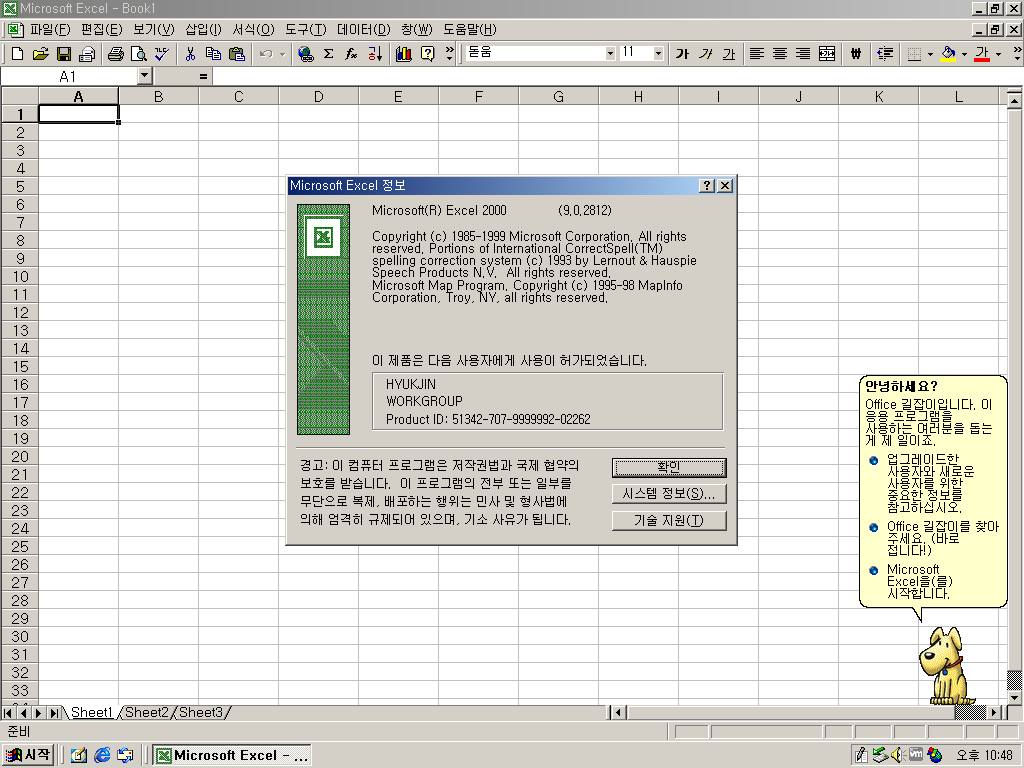Toggle italic formatting (가 italic)
Screen dimensions: 1024x768
pyautogui.click(x=705, y=54)
